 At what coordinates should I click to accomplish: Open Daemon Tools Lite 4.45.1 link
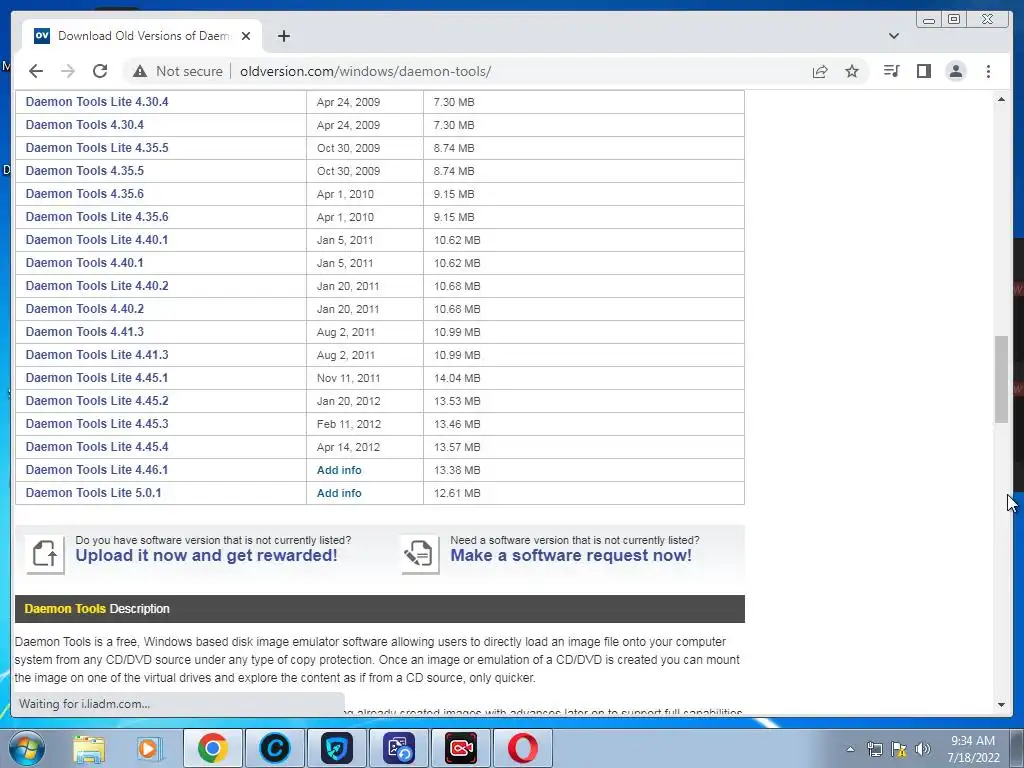[x=97, y=377]
